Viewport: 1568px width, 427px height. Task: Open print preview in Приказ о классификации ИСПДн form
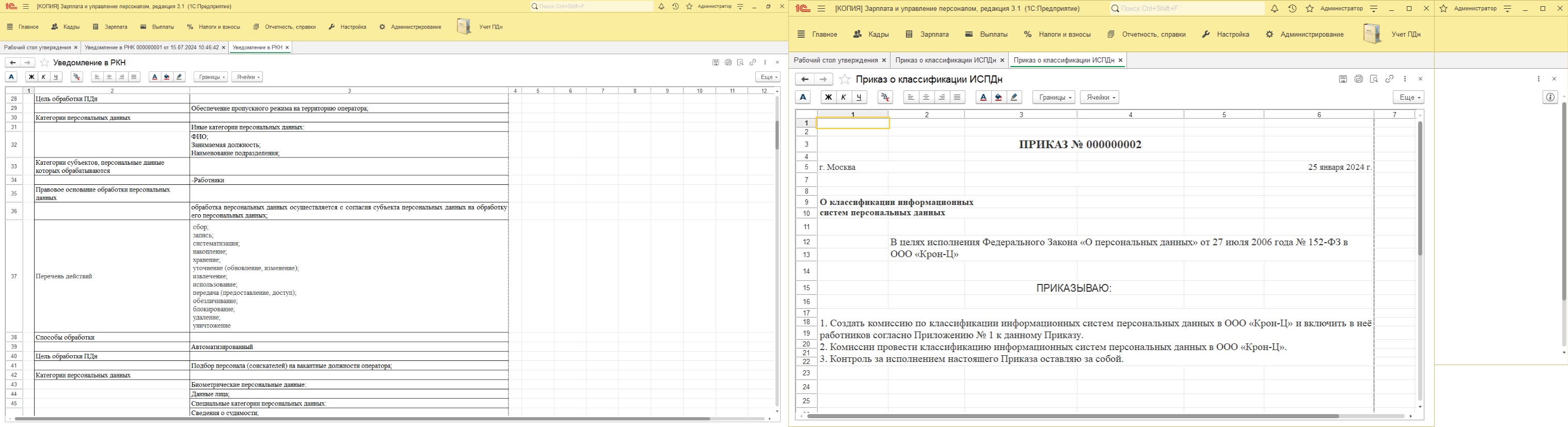[1374, 79]
